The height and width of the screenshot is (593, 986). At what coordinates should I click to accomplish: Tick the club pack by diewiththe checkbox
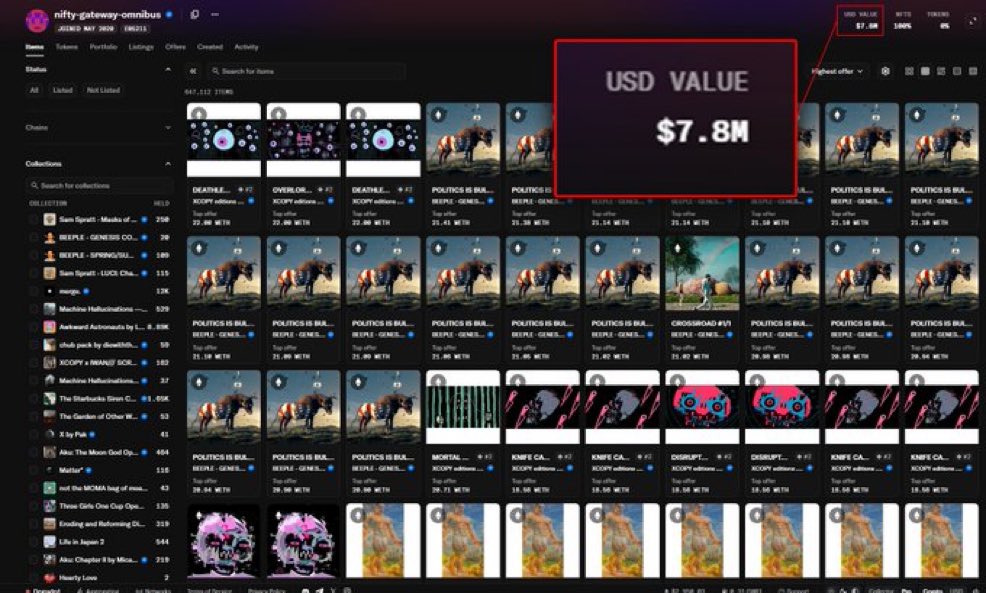[33, 345]
